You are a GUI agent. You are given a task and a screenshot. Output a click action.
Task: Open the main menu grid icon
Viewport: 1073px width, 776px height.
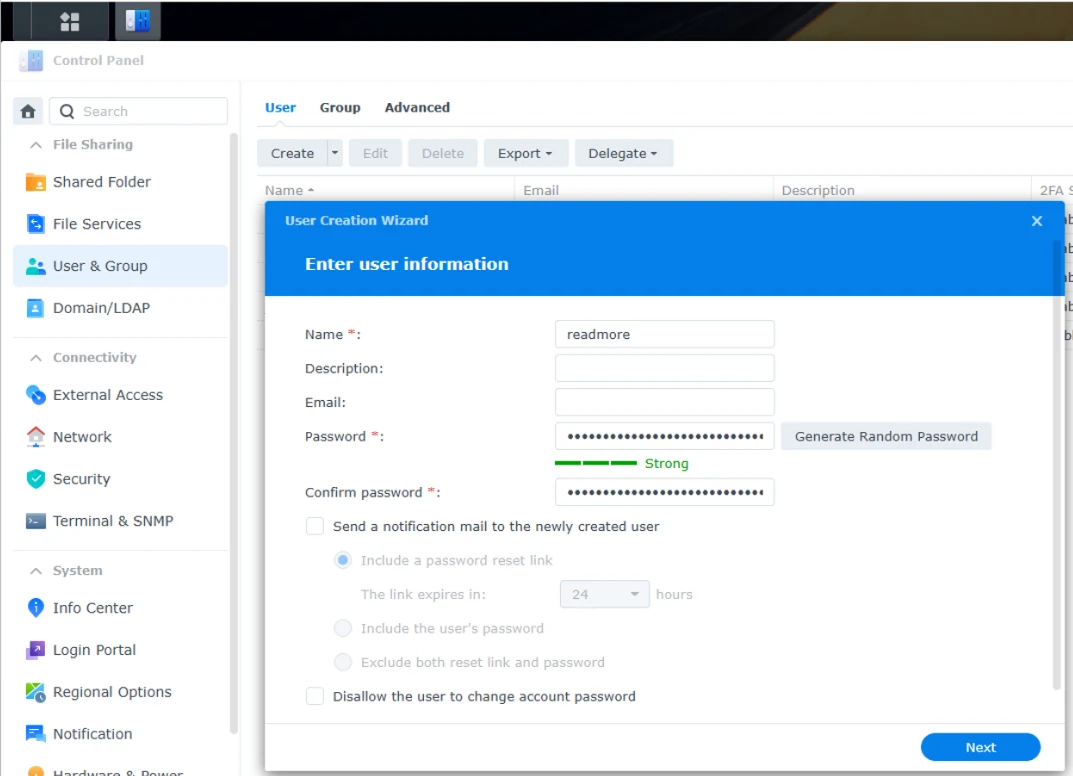pos(70,21)
